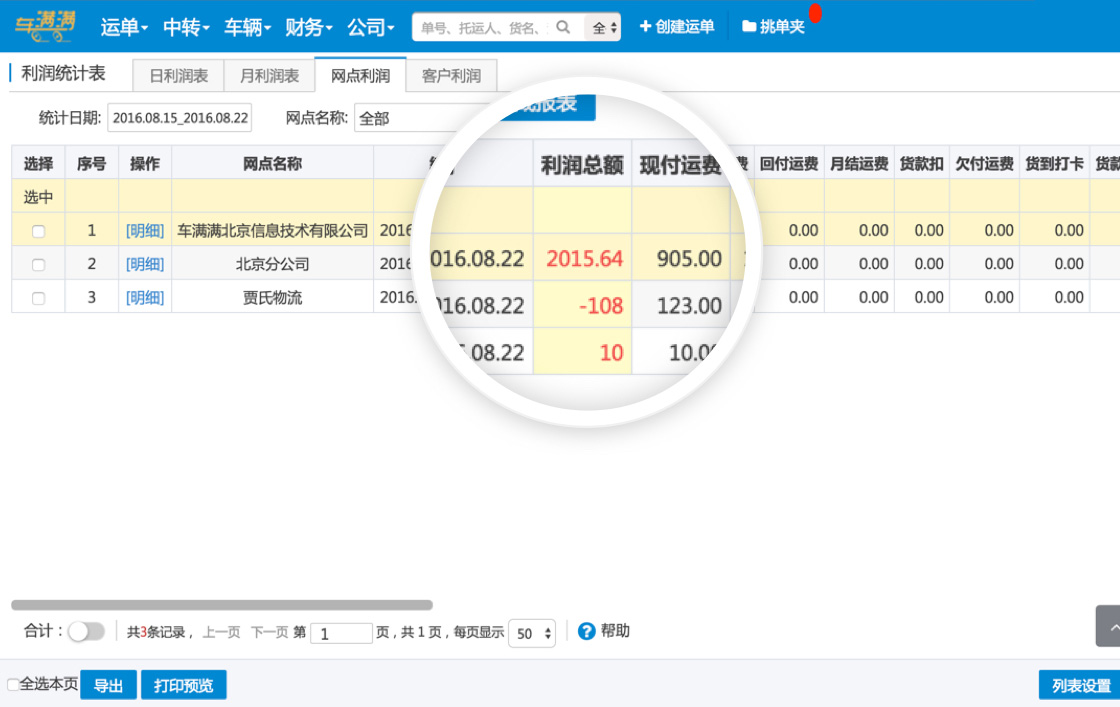
Task: Expand the 运单 dropdown menu
Action: [x=124, y=27]
